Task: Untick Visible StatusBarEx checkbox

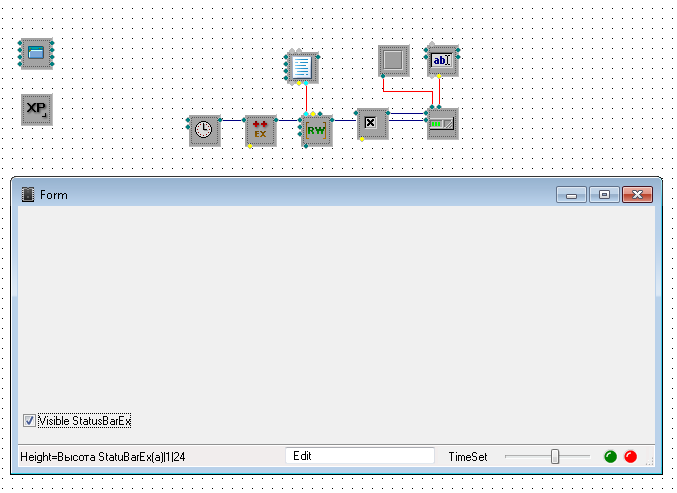Action: click(x=29, y=420)
